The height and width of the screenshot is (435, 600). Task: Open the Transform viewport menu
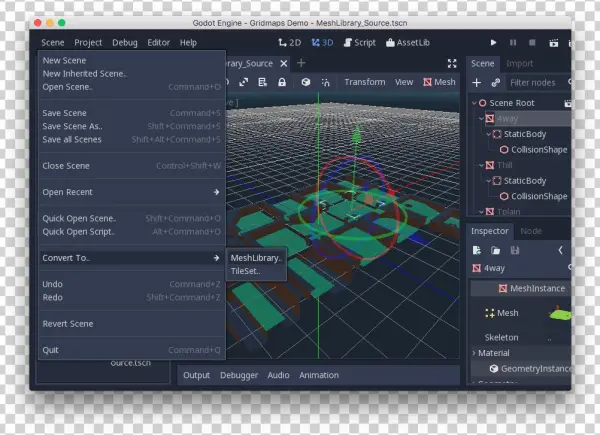[365, 82]
